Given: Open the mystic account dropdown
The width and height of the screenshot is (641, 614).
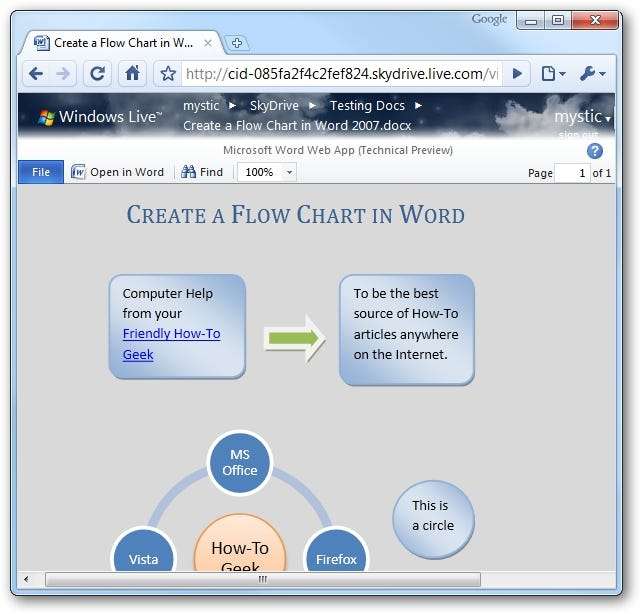Looking at the screenshot, I should (582, 117).
